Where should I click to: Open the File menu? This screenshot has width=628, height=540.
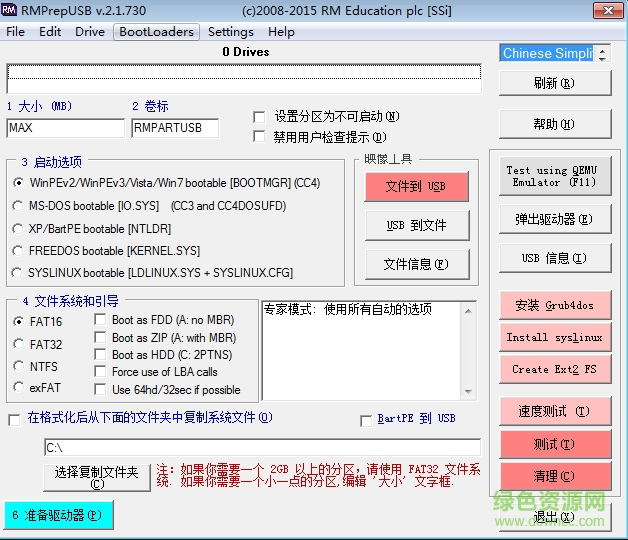pyautogui.click(x=15, y=32)
